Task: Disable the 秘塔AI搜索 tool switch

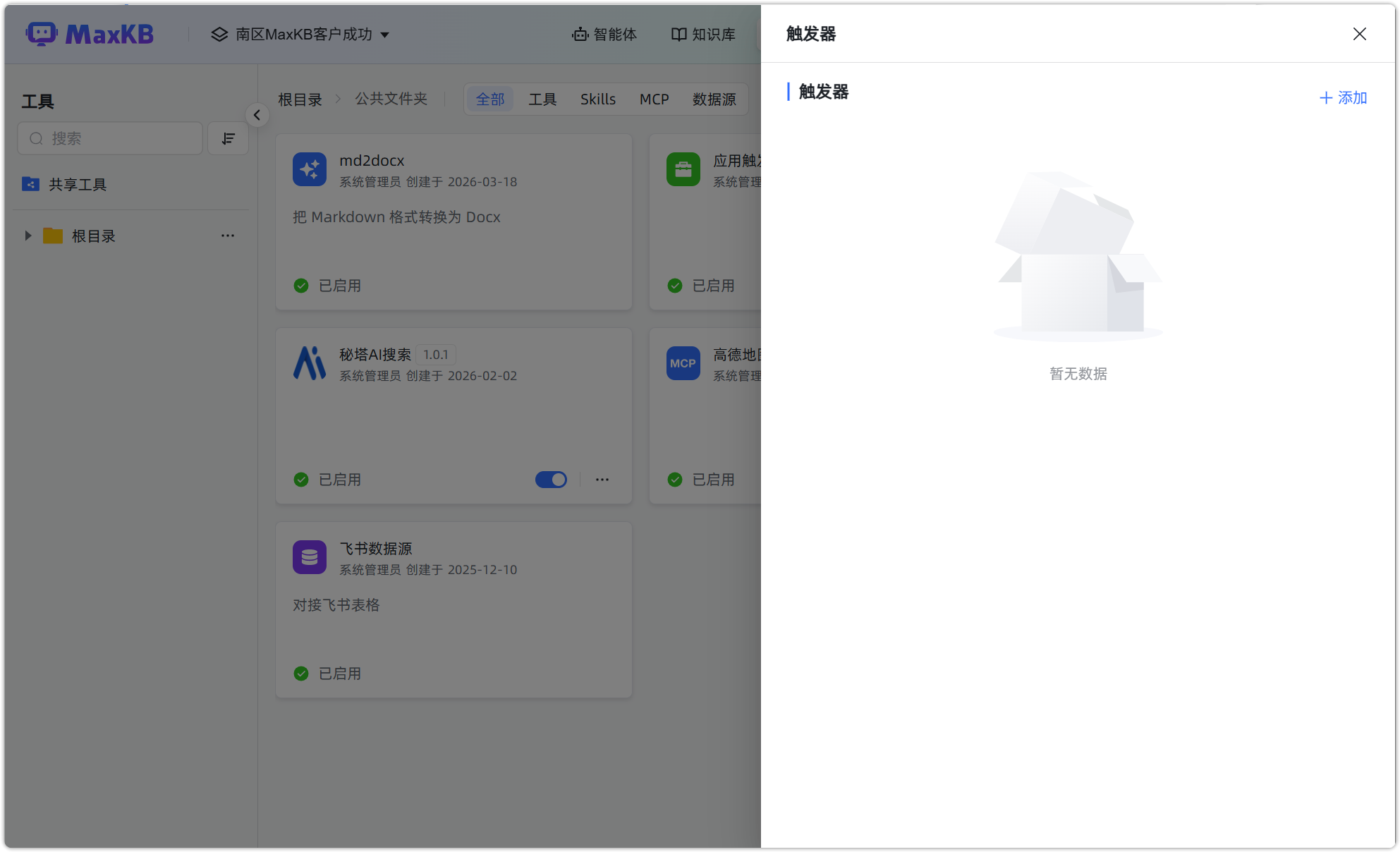Action: (551, 480)
